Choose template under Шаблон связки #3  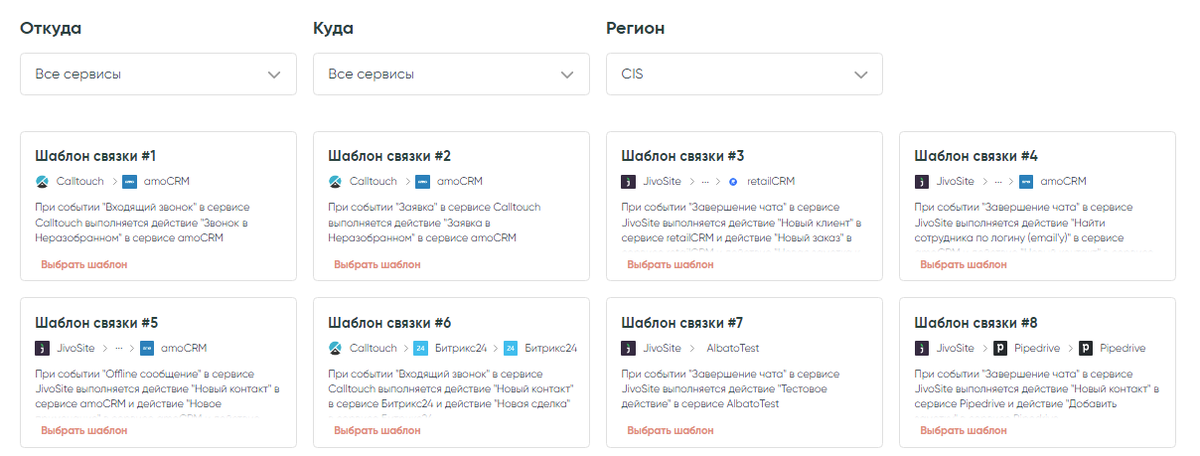click(670, 264)
